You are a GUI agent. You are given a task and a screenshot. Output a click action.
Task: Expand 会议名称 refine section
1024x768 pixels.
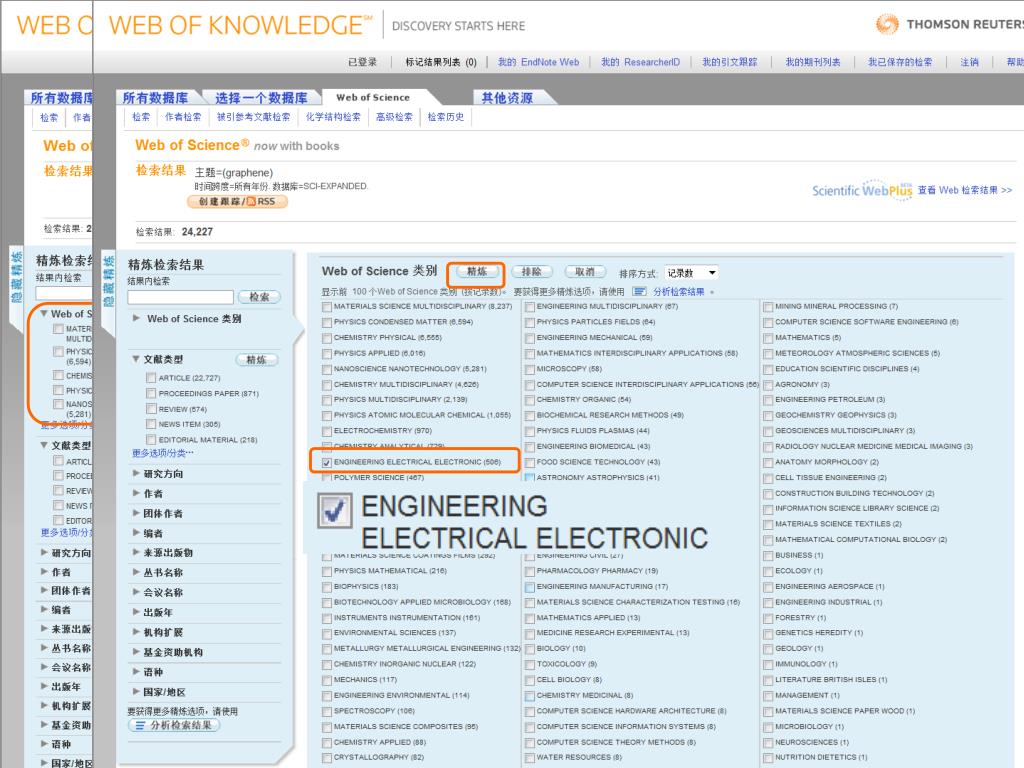click(x=136, y=592)
